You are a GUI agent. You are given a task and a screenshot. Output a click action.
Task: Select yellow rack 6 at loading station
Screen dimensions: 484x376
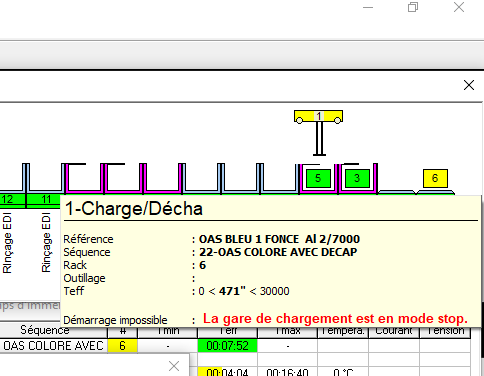tap(435, 178)
